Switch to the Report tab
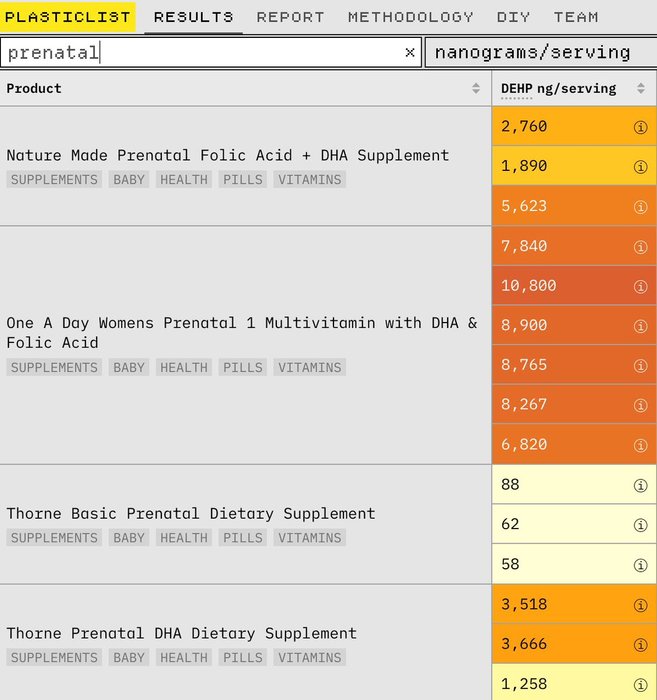 290,17
